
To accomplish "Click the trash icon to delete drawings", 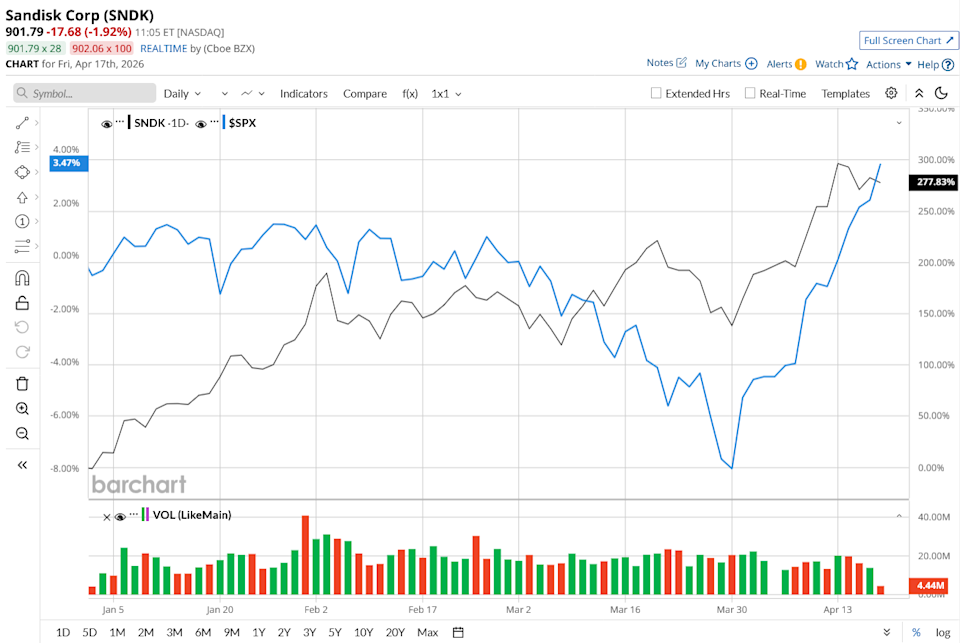I will click(x=22, y=383).
